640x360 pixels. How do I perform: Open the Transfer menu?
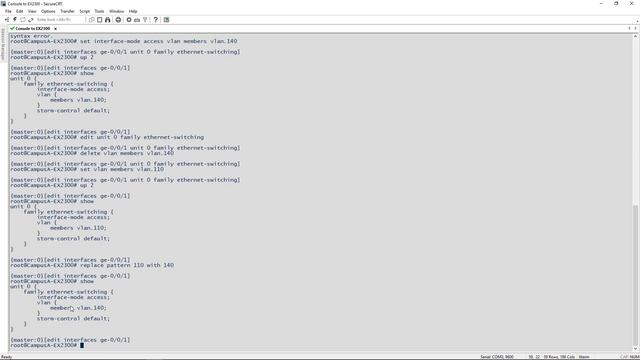[x=67, y=11]
